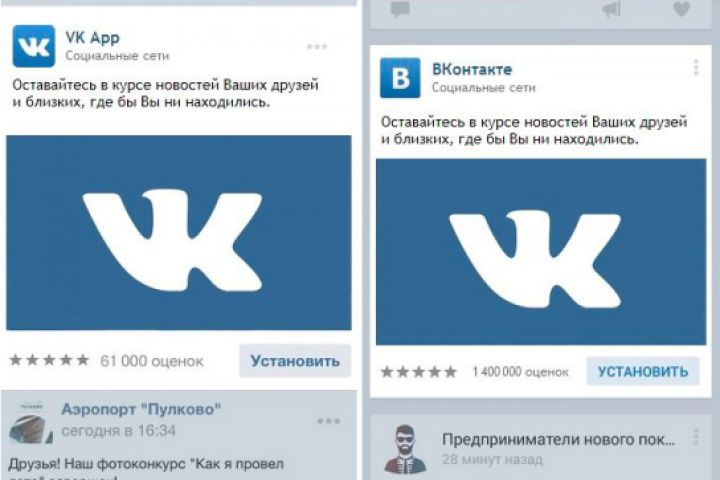The image size is (720, 480).
Task: Tap the uppercase УСТАНОВИТЬ button
Action: pos(643,371)
